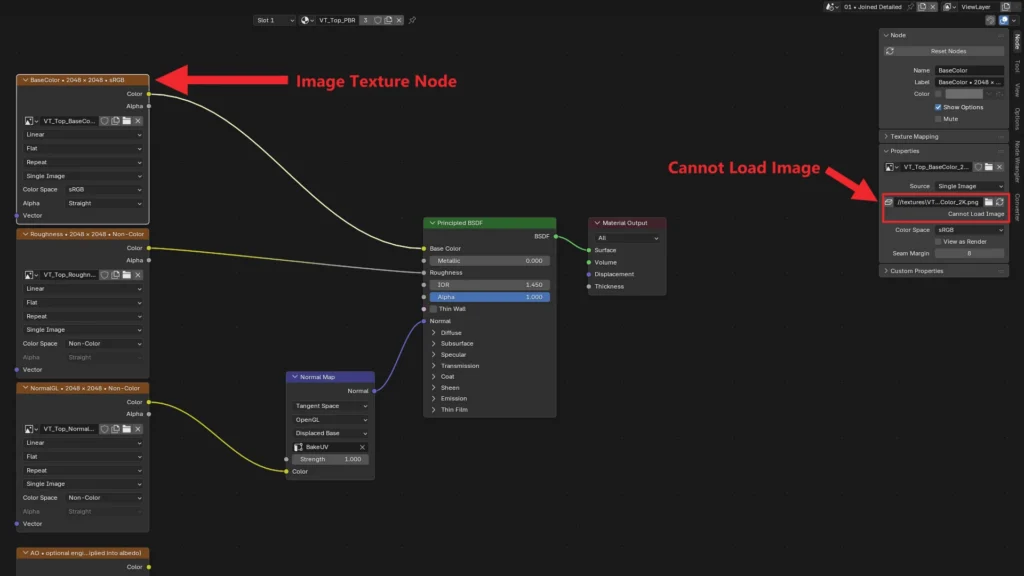Image resolution: width=1024 pixels, height=576 pixels.
Task: Adjust the Metallic slider in Principled BSDF
Action: coord(489,261)
